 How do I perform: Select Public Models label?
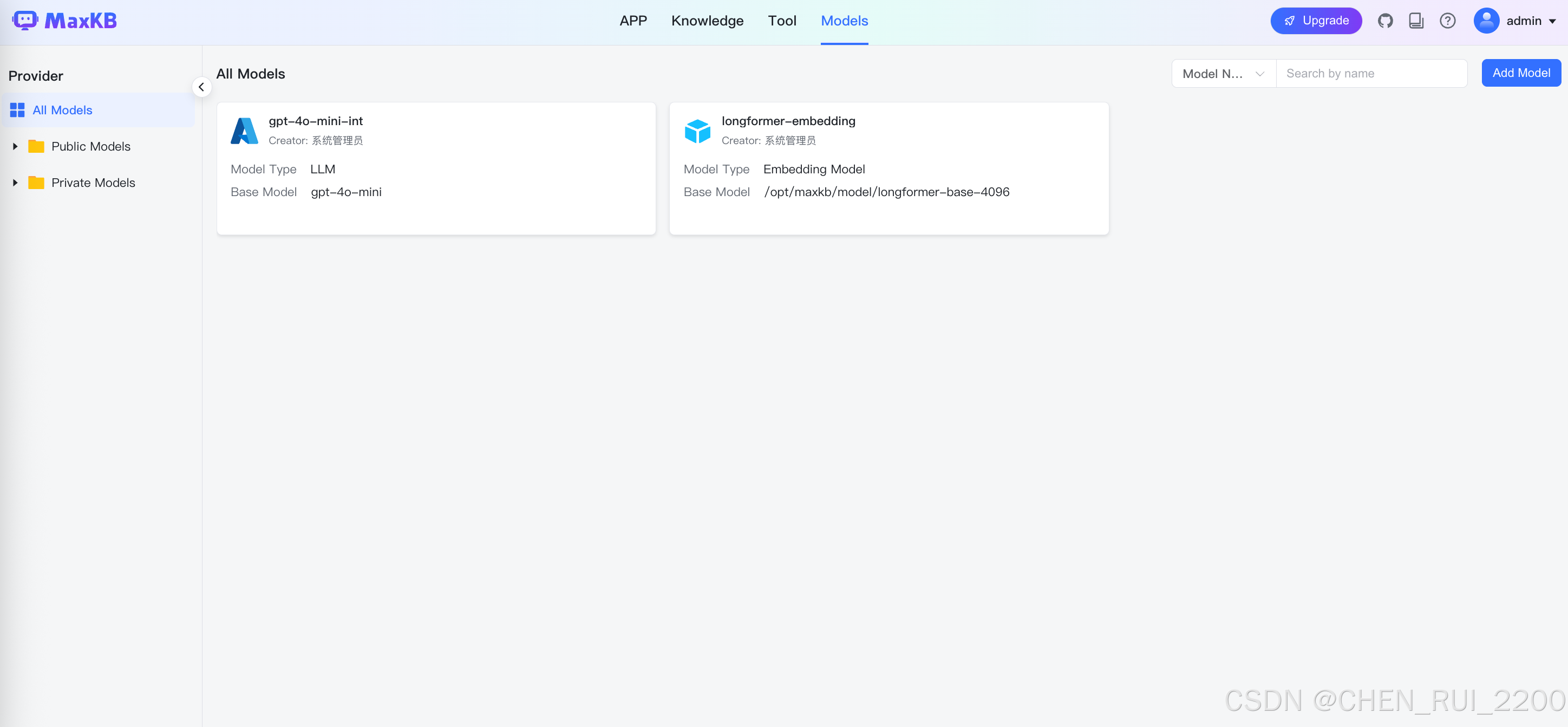[x=91, y=146]
